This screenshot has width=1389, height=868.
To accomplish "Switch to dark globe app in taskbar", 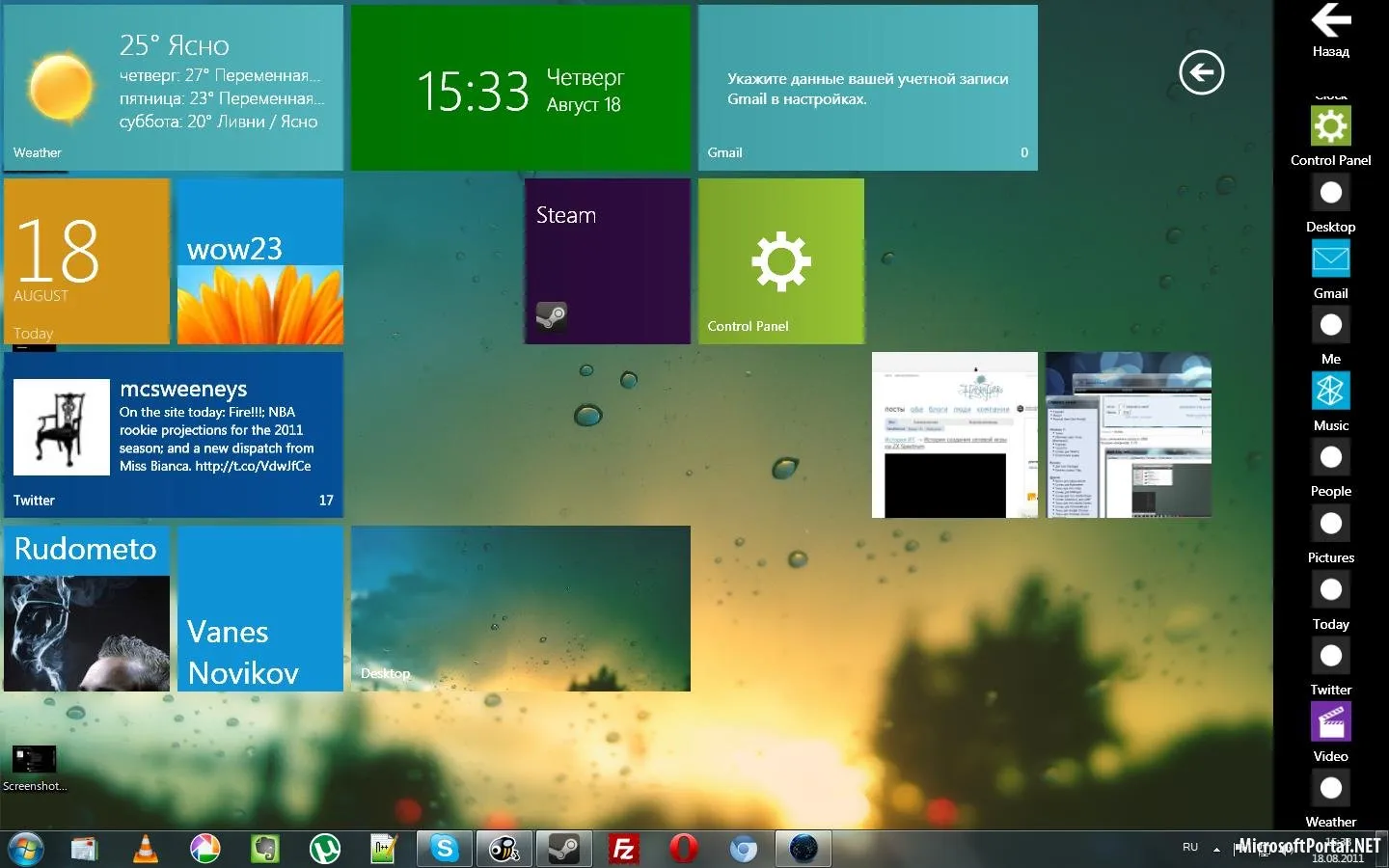I will [803, 849].
